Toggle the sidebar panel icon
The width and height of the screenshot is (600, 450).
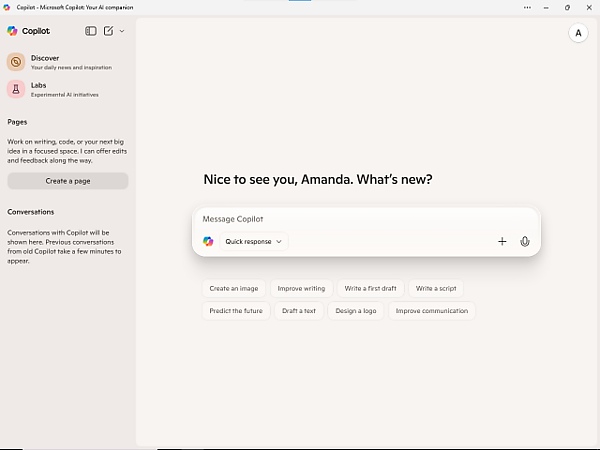tap(91, 31)
